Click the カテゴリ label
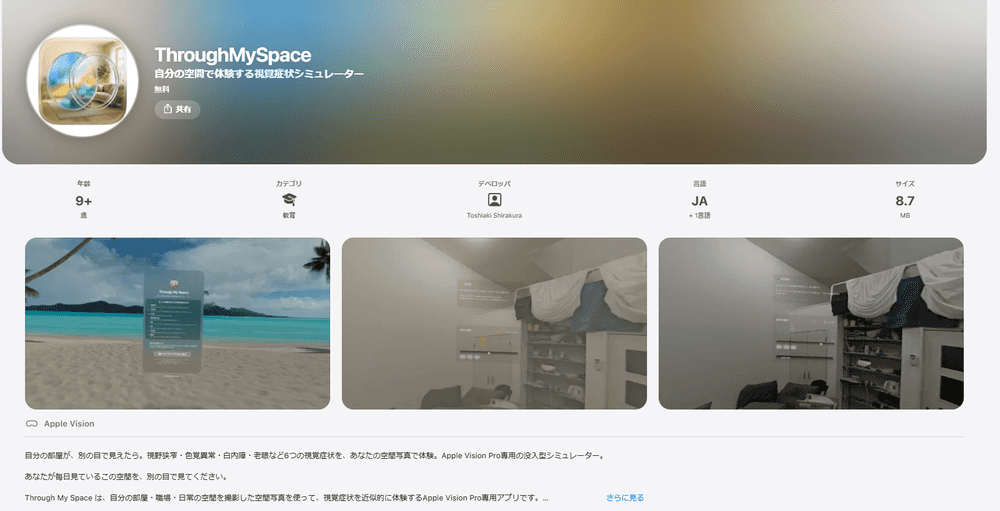1000x511 pixels. click(x=289, y=184)
